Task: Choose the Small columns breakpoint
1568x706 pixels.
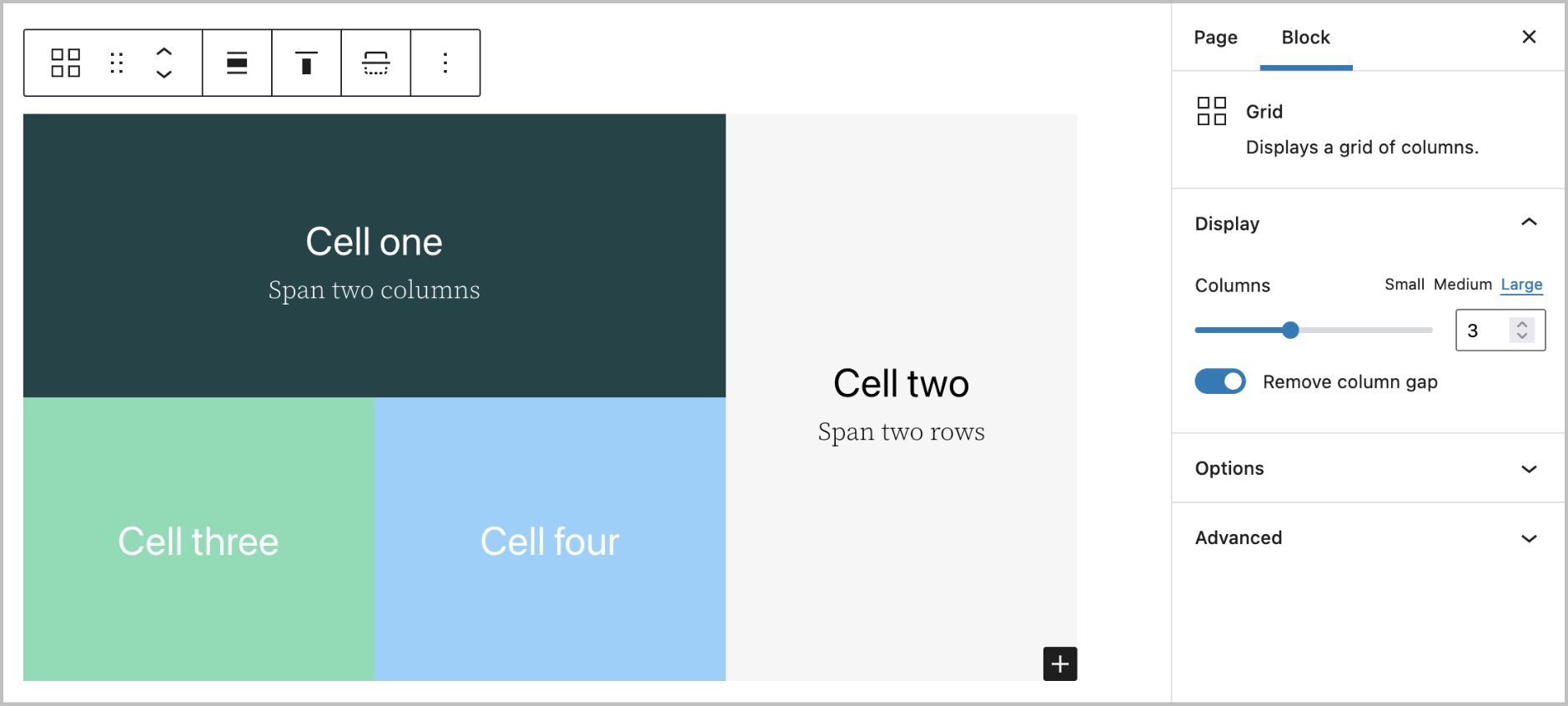Action: click(1405, 285)
